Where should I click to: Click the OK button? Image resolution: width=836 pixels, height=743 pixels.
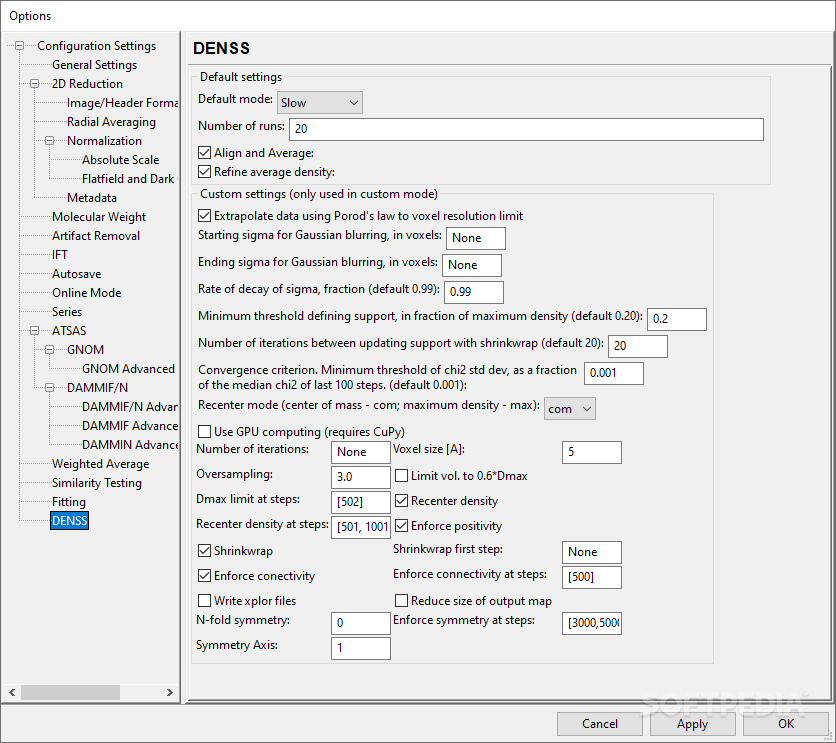[786, 724]
